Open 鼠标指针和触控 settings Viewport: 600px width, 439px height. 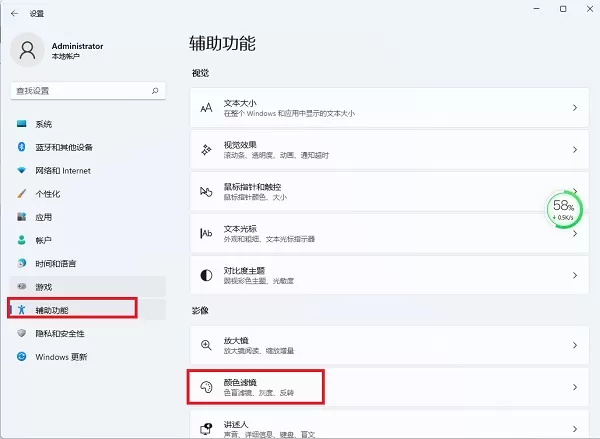(389, 191)
